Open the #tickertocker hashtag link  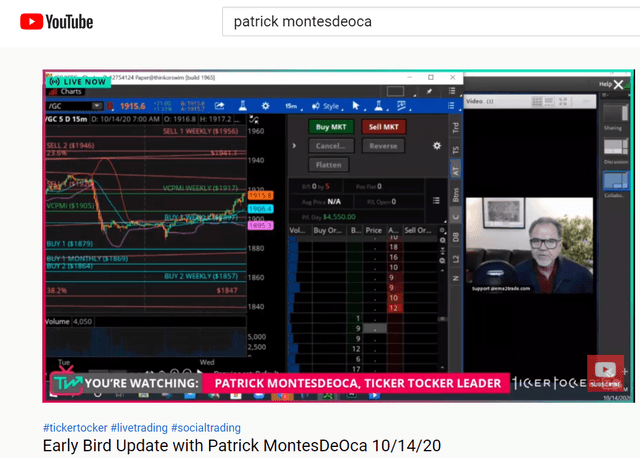[x=75, y=427]
